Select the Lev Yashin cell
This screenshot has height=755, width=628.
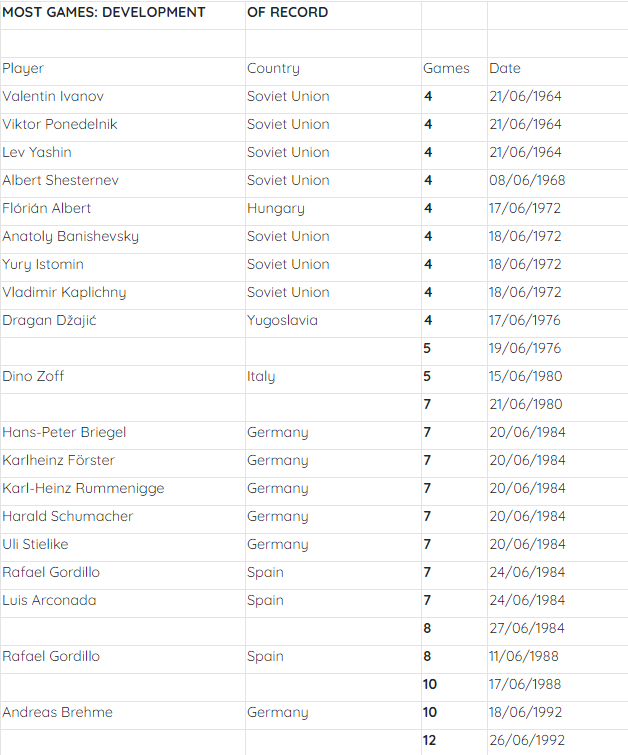click(x=123, y=155)
